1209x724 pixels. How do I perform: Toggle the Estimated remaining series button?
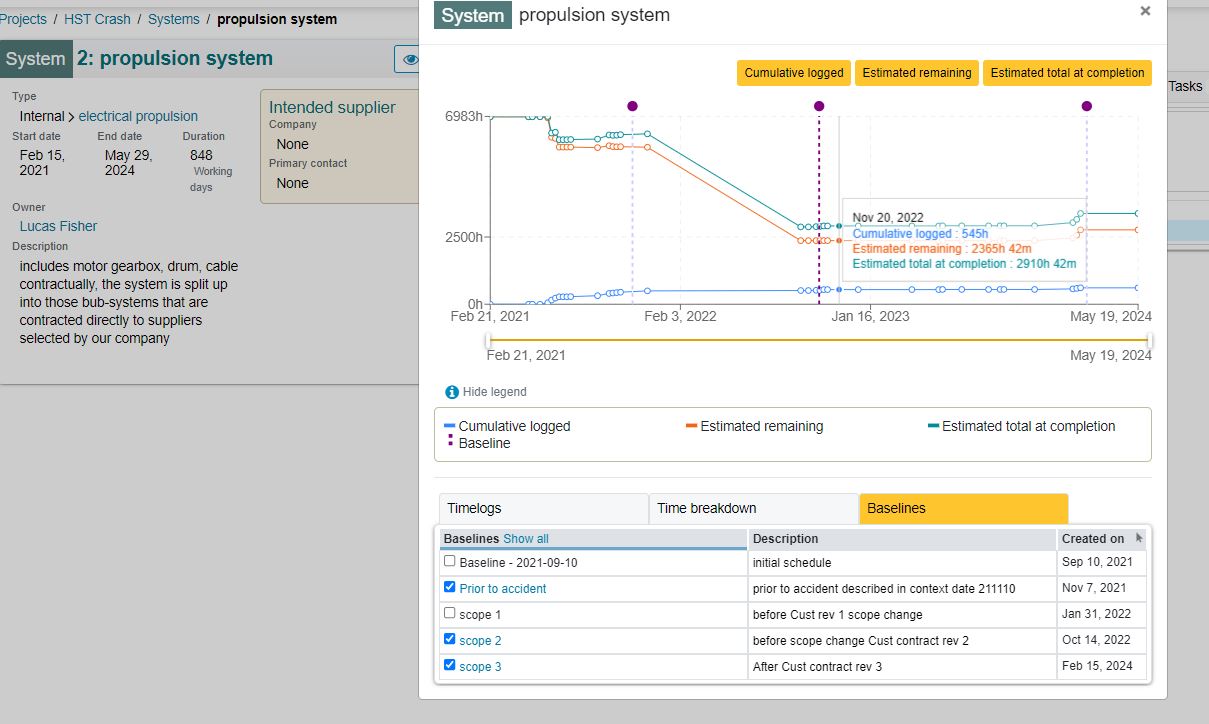tap(917, 73)
